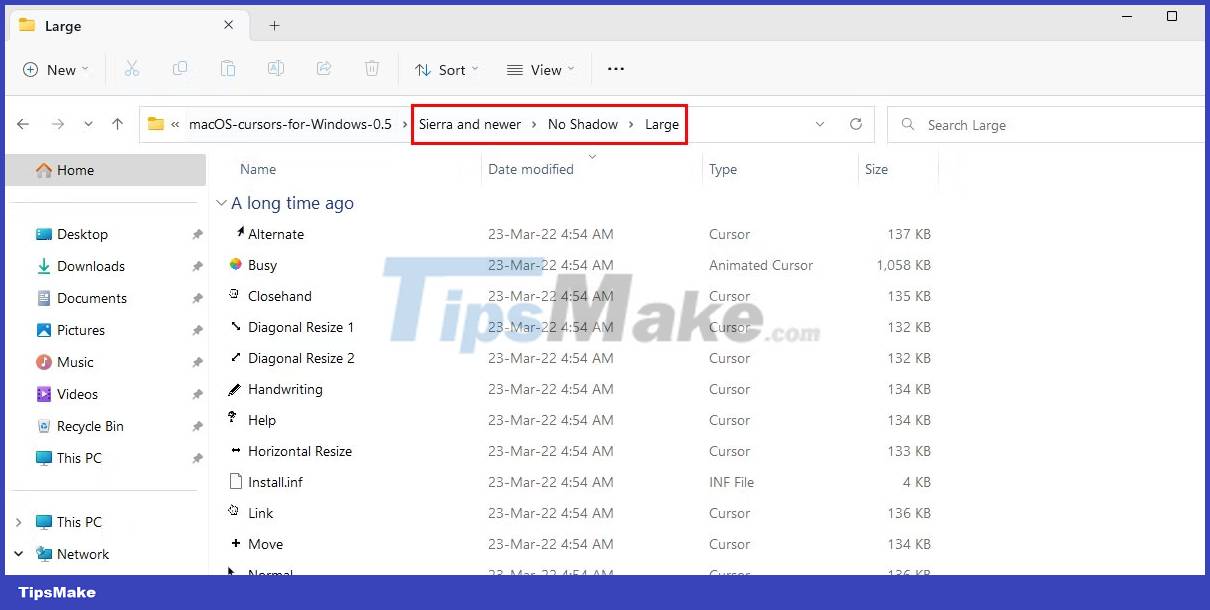Click the refresh icon beside the address bar

[856, 124]
